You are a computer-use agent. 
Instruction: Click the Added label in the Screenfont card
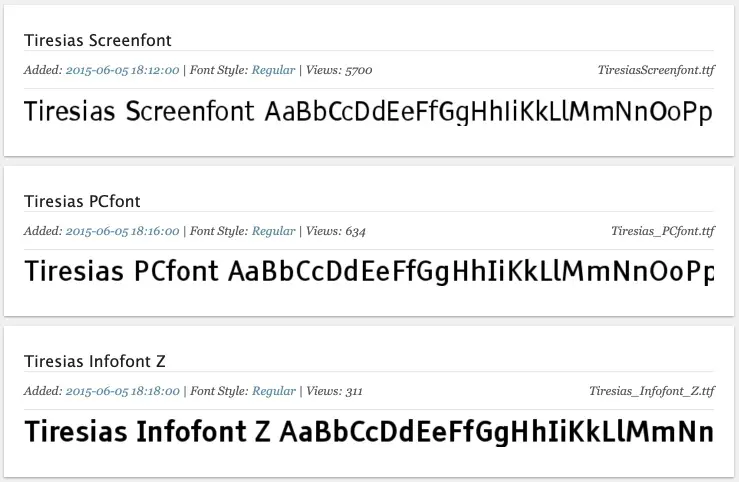(x=42, y=70)
